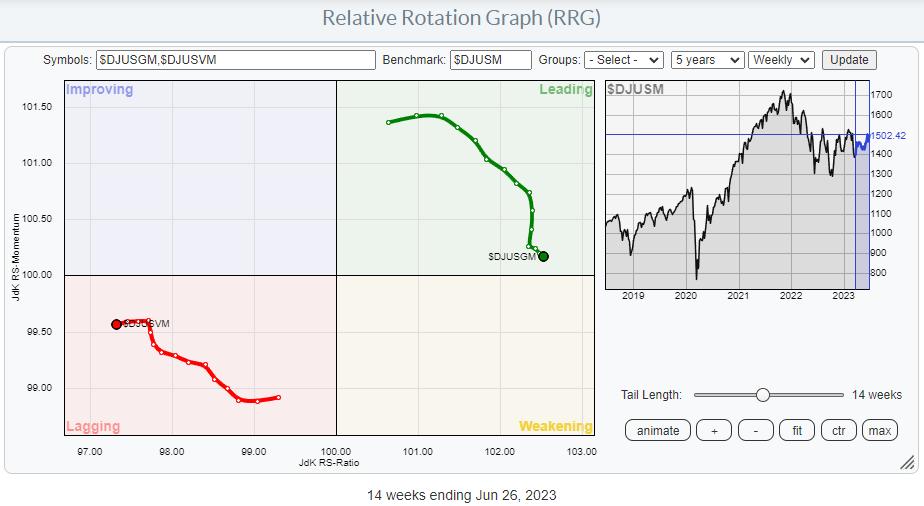The image size is (924, 506).
Task: Click the Improving quadrant label
Action: (99, 90)
